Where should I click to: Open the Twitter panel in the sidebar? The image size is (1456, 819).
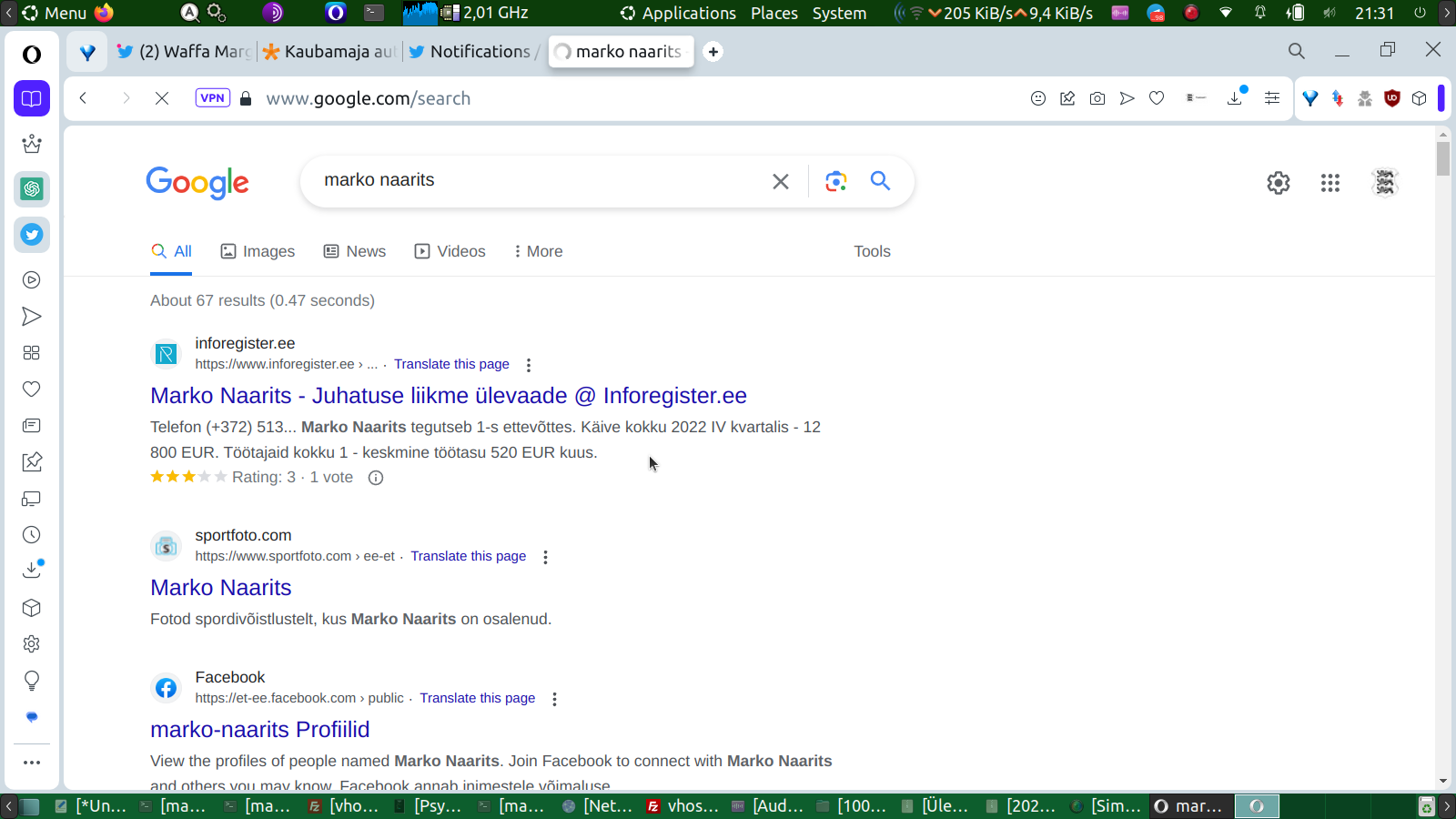32,235
